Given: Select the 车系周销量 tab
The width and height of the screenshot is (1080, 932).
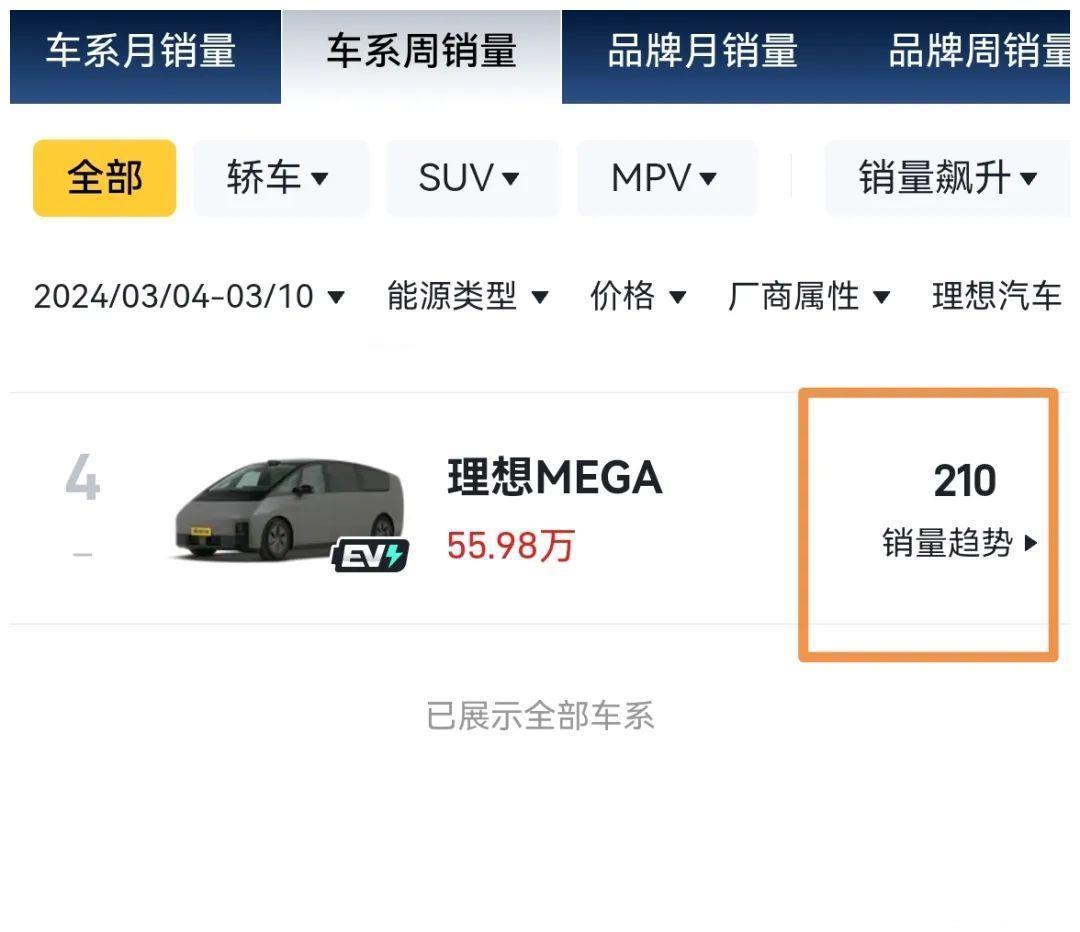Looking at the screenshot, I should coord(421,52).
